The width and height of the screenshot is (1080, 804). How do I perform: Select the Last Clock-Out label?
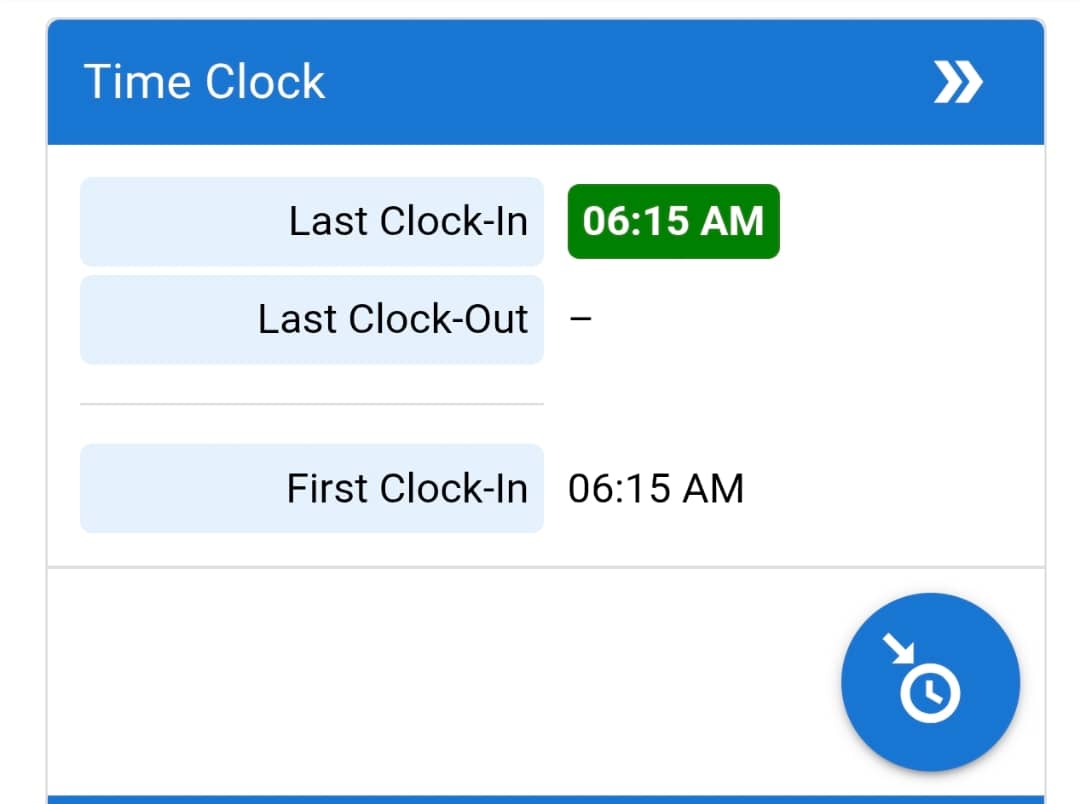393,320
